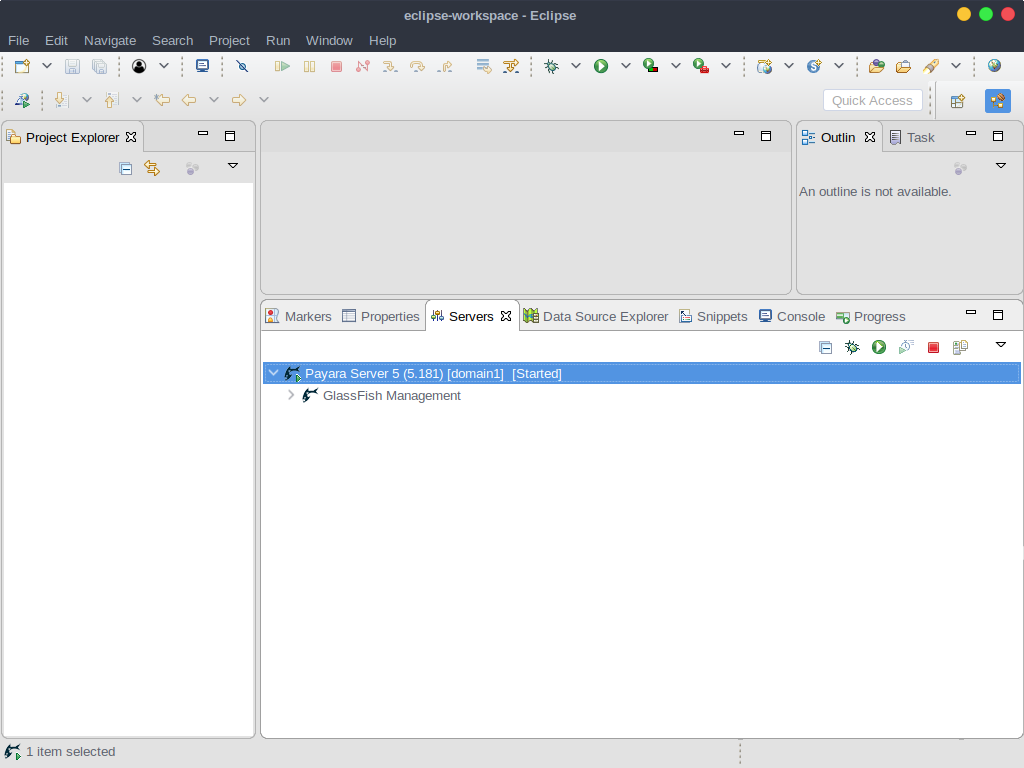This screenshot has height=768, width=1024.
Task: Open the Run button dropdown arrow
Action: pyautogui.click(x=626, y=66)
